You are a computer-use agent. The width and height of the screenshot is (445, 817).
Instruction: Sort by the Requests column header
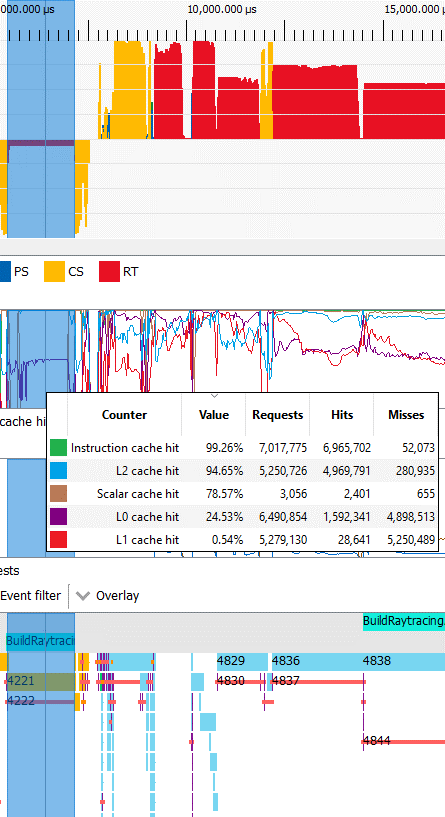pos(278,415)
